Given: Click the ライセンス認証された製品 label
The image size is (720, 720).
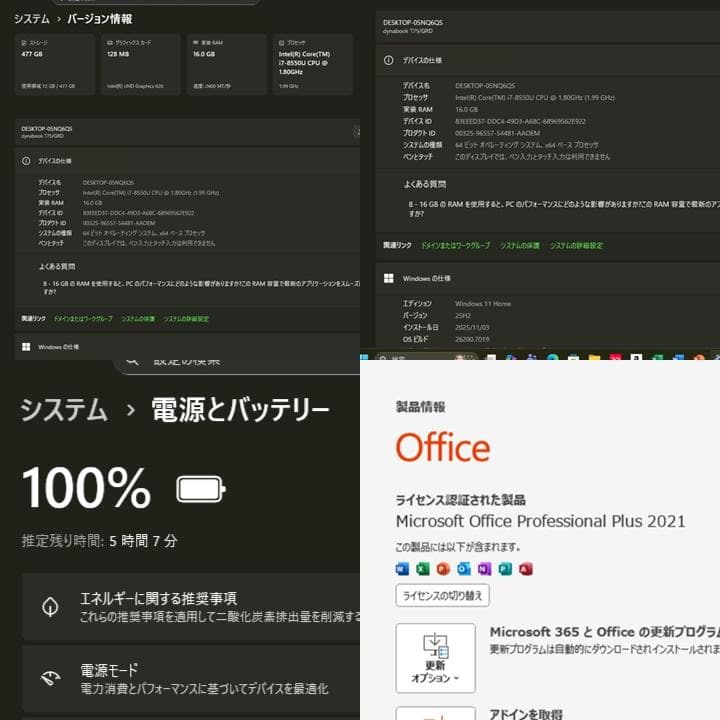Looking at the screenshot, I should click(x=461, y=500).
